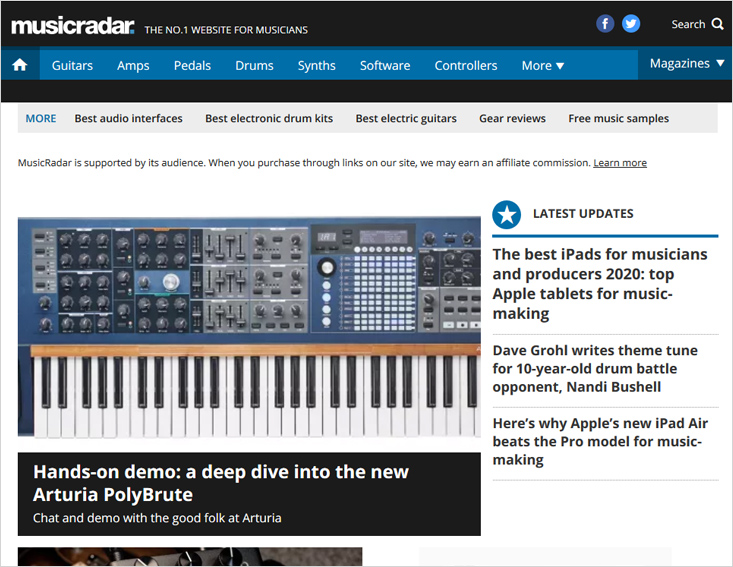Click the MORE trending label

[41, 118]
